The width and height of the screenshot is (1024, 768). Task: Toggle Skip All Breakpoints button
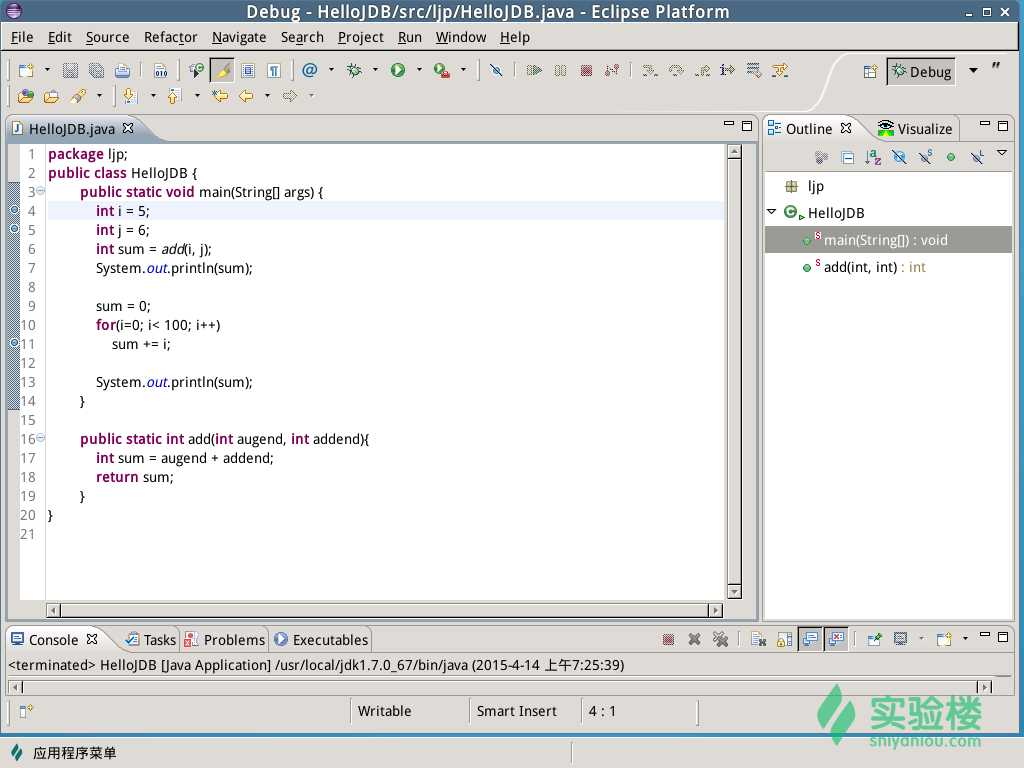click(496, 71)
